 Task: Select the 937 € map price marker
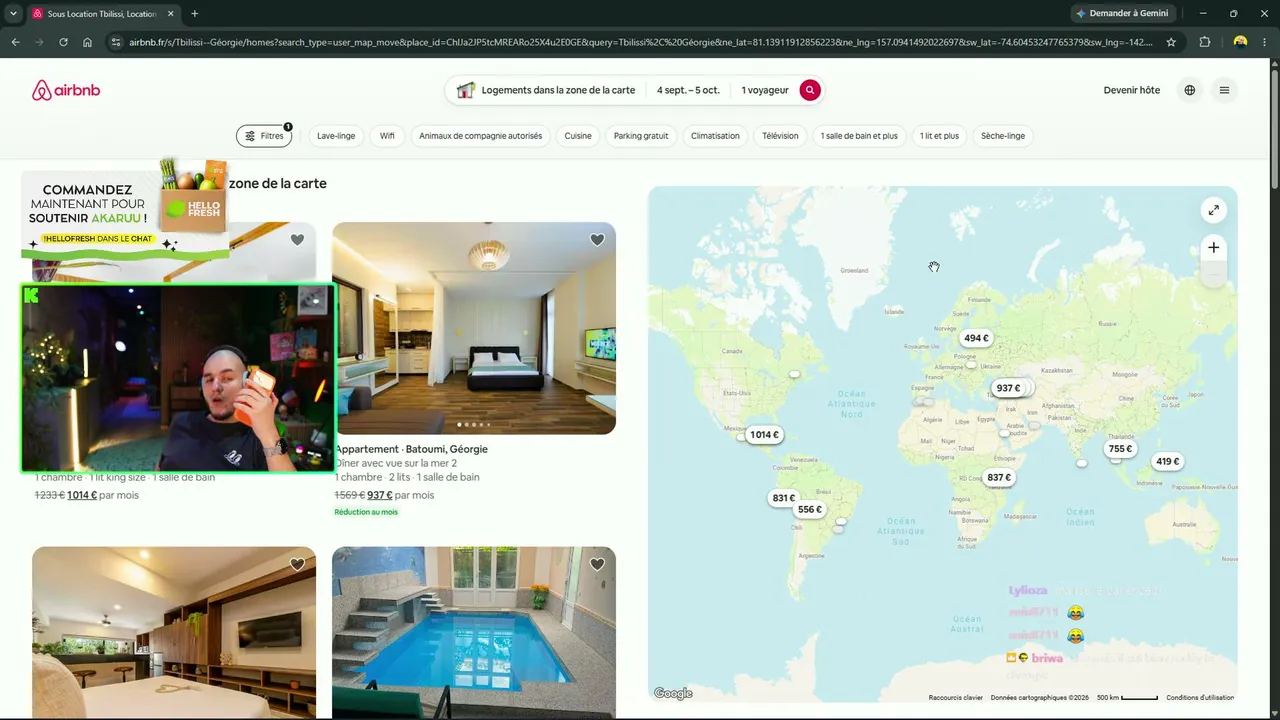tap(1008, 388)
